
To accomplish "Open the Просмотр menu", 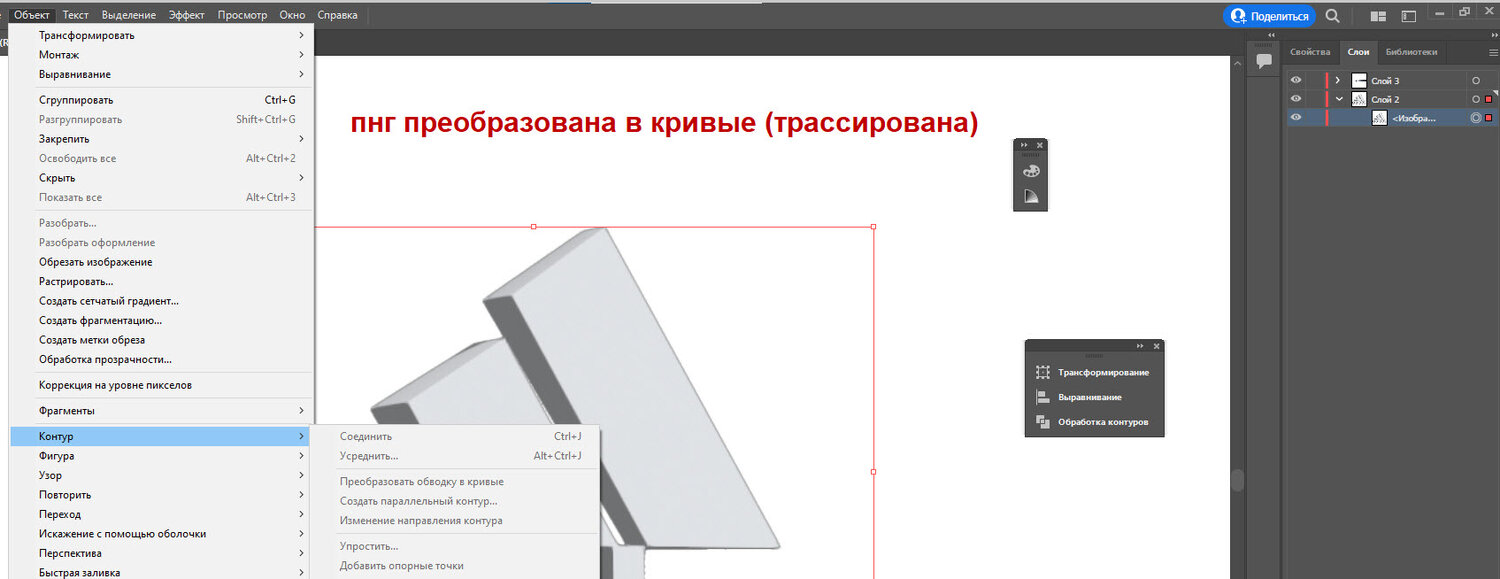I will click(x=243, y=15).
